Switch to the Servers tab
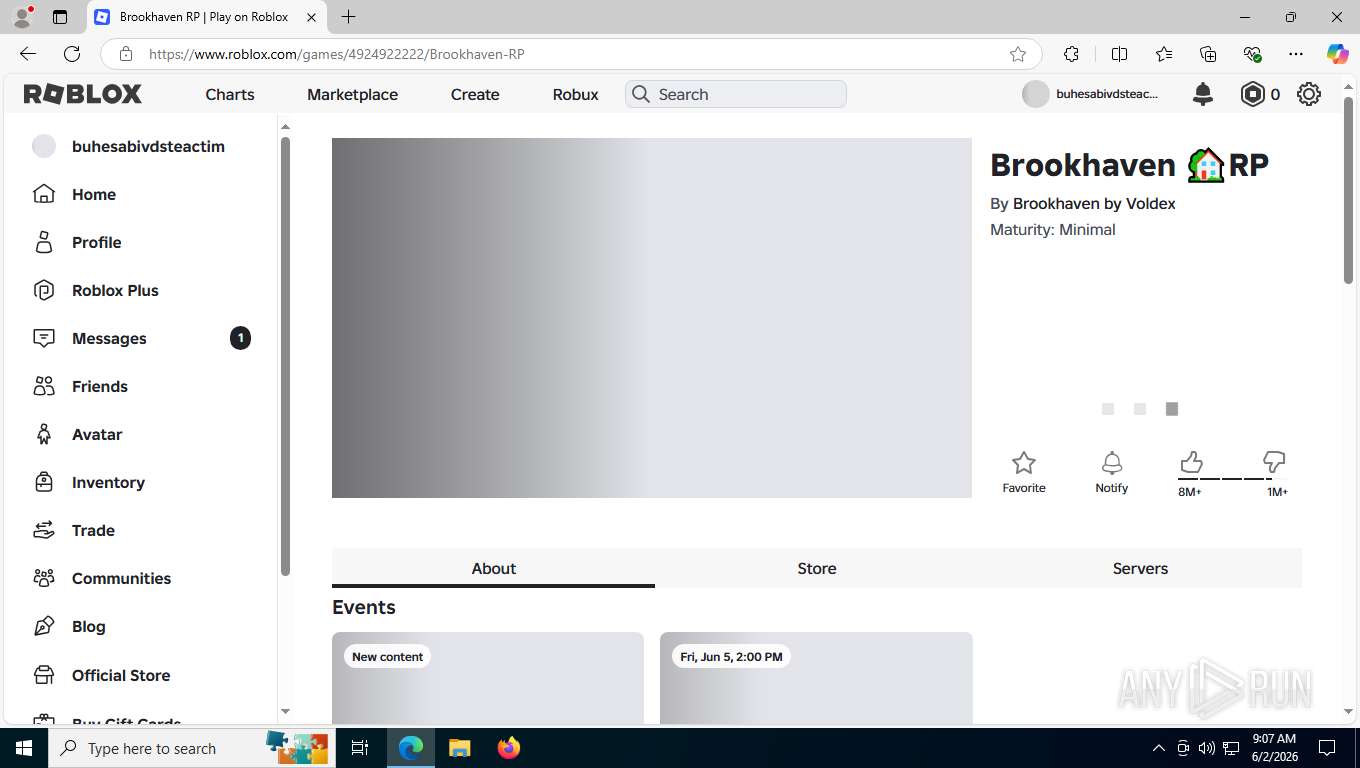 pos(1140,568)
